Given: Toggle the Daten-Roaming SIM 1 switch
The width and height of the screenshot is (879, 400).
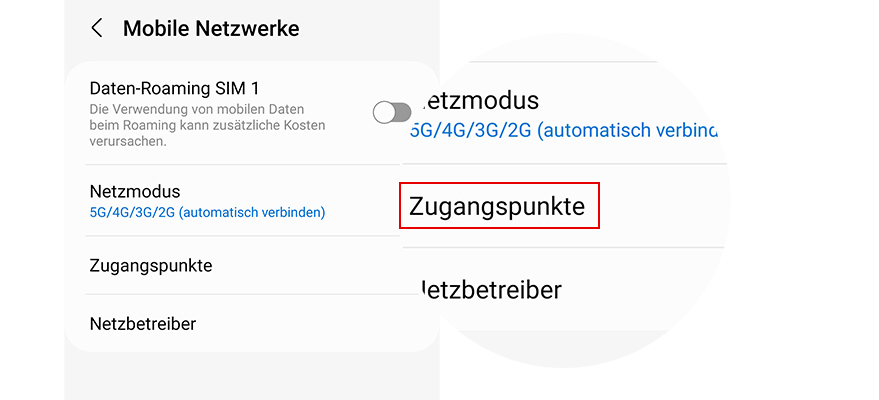Looking at the screenshot, I should [392, 112].
